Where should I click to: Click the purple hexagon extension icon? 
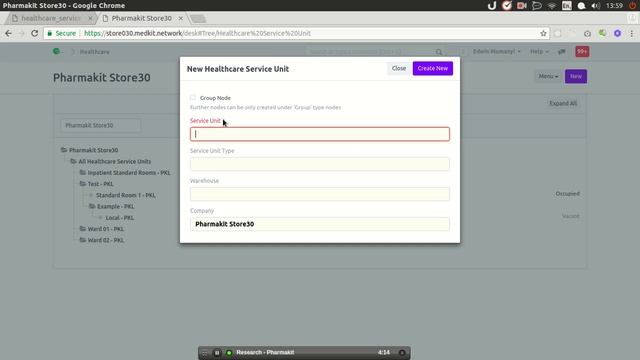618,33
